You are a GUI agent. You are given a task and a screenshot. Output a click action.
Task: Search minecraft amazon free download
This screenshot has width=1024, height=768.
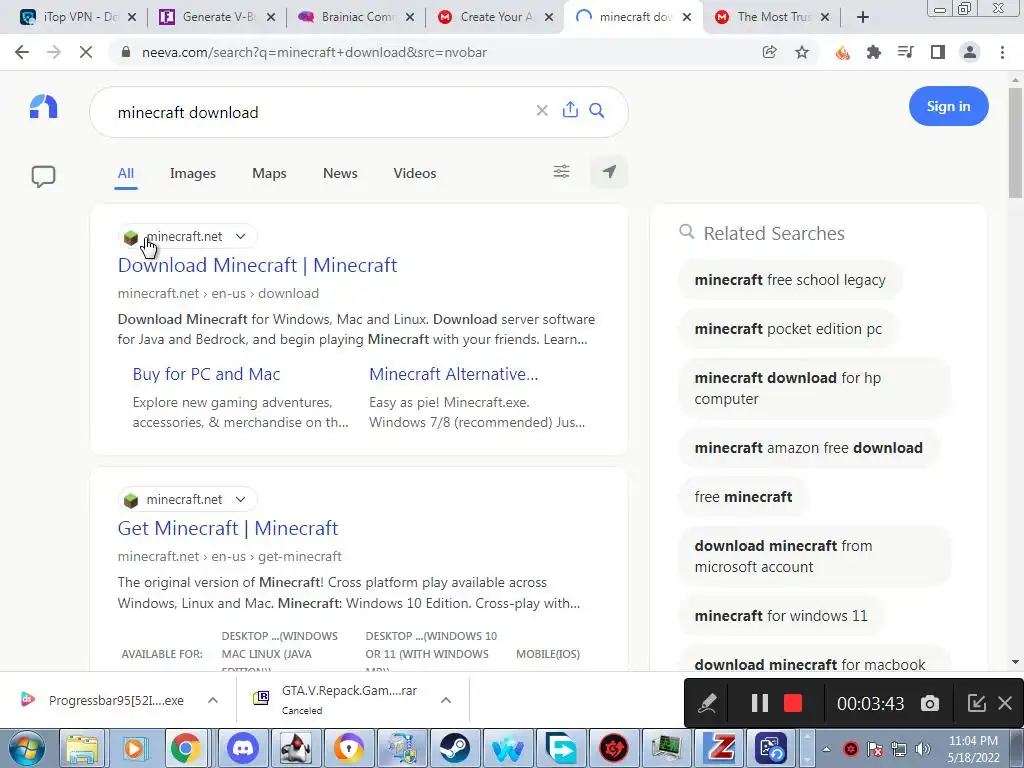(x=808, y=447)
